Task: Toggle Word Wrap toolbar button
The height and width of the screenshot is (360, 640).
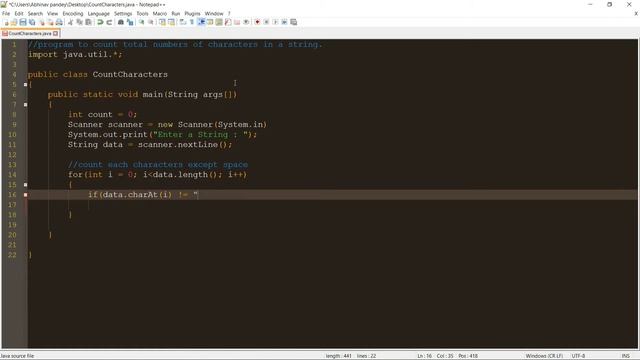Action: [182, 22]
